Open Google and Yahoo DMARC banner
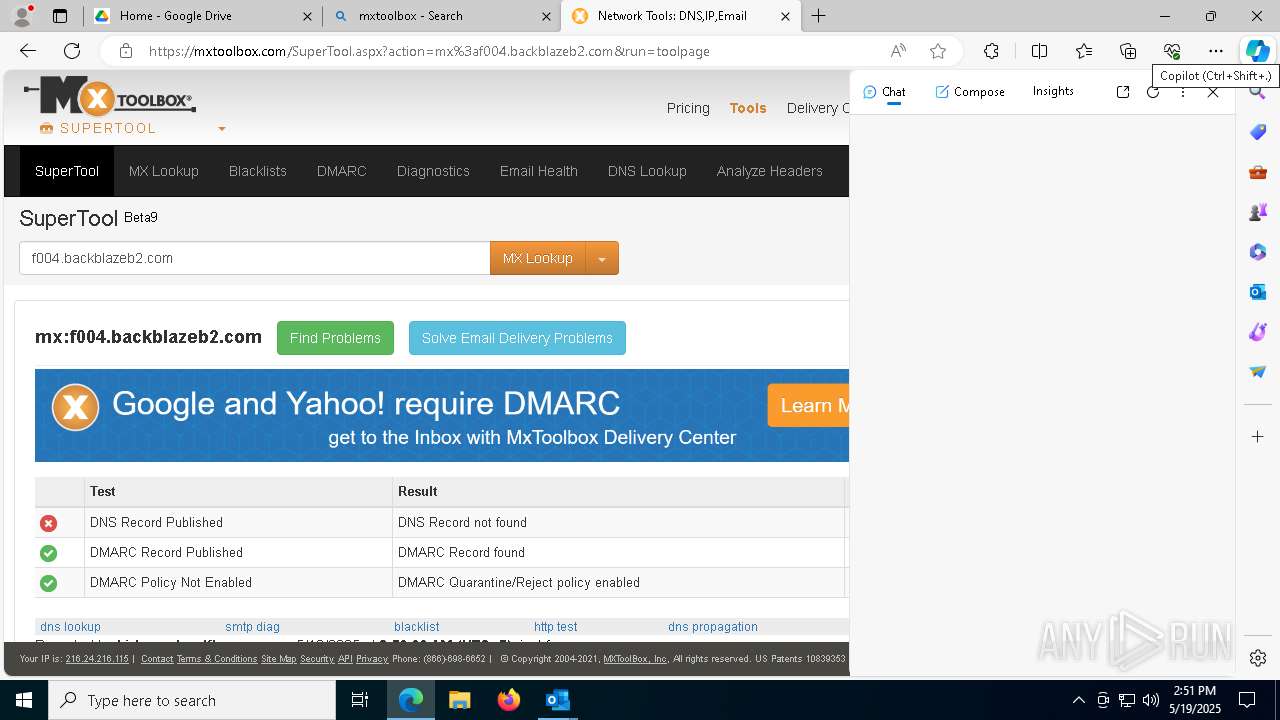This screenshot has width=1280, height=720. point(442,416)
